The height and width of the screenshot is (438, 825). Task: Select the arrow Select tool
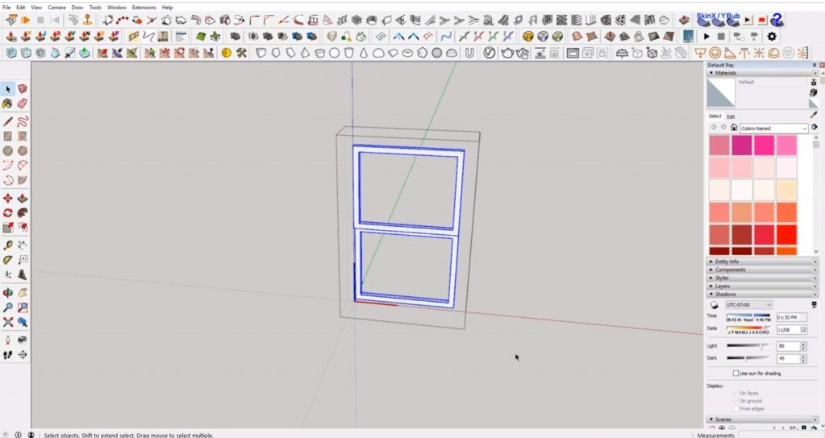pos(8,89)
